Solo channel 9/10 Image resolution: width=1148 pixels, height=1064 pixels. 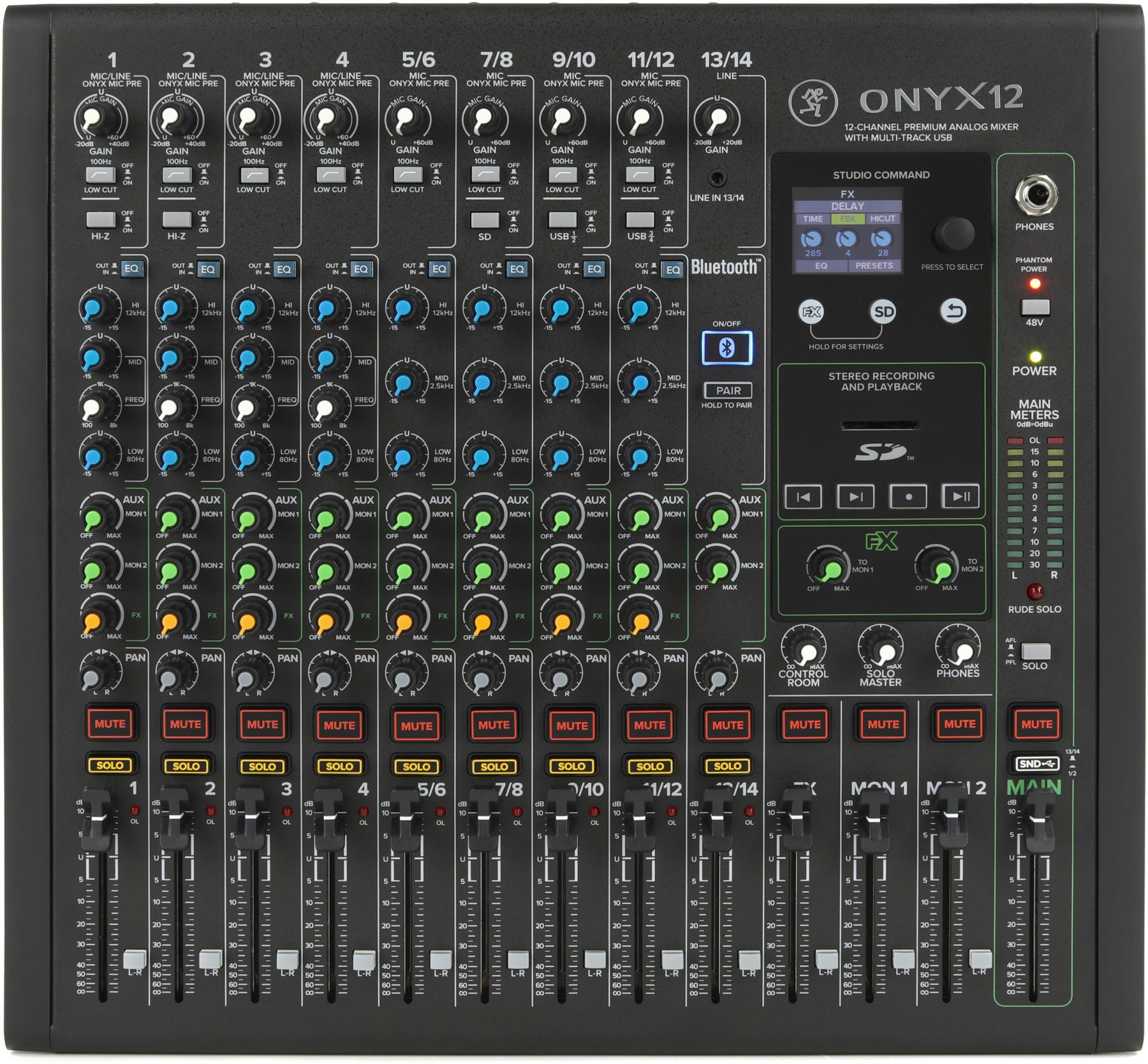(571, 765)
